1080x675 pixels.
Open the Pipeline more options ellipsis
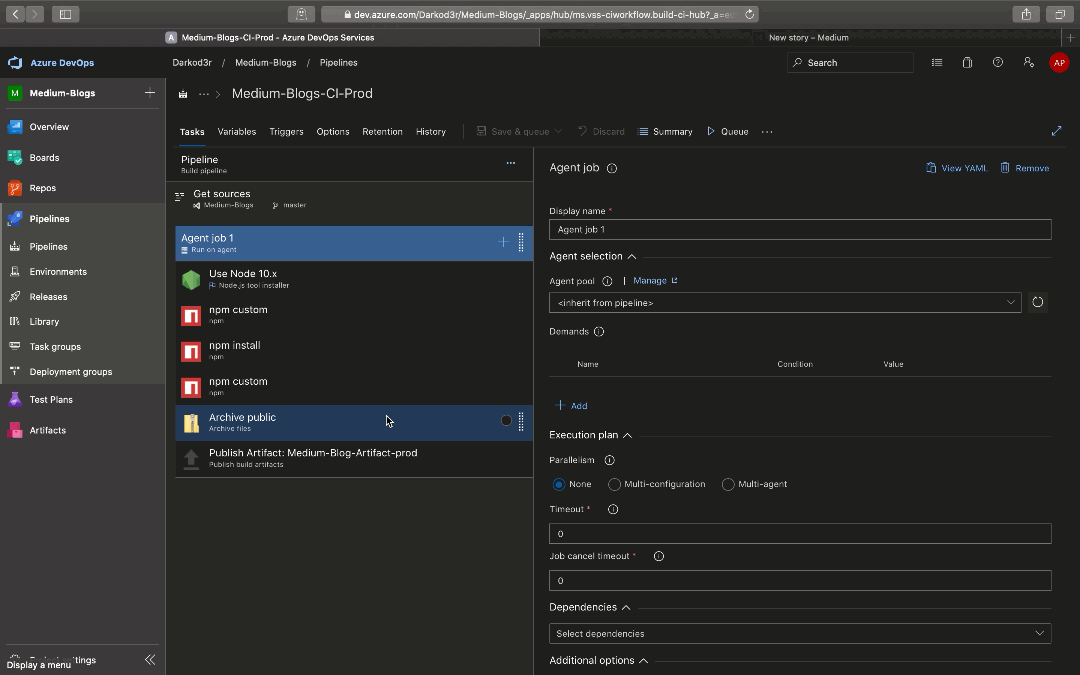pyautogui.click(x=510, y=163)
